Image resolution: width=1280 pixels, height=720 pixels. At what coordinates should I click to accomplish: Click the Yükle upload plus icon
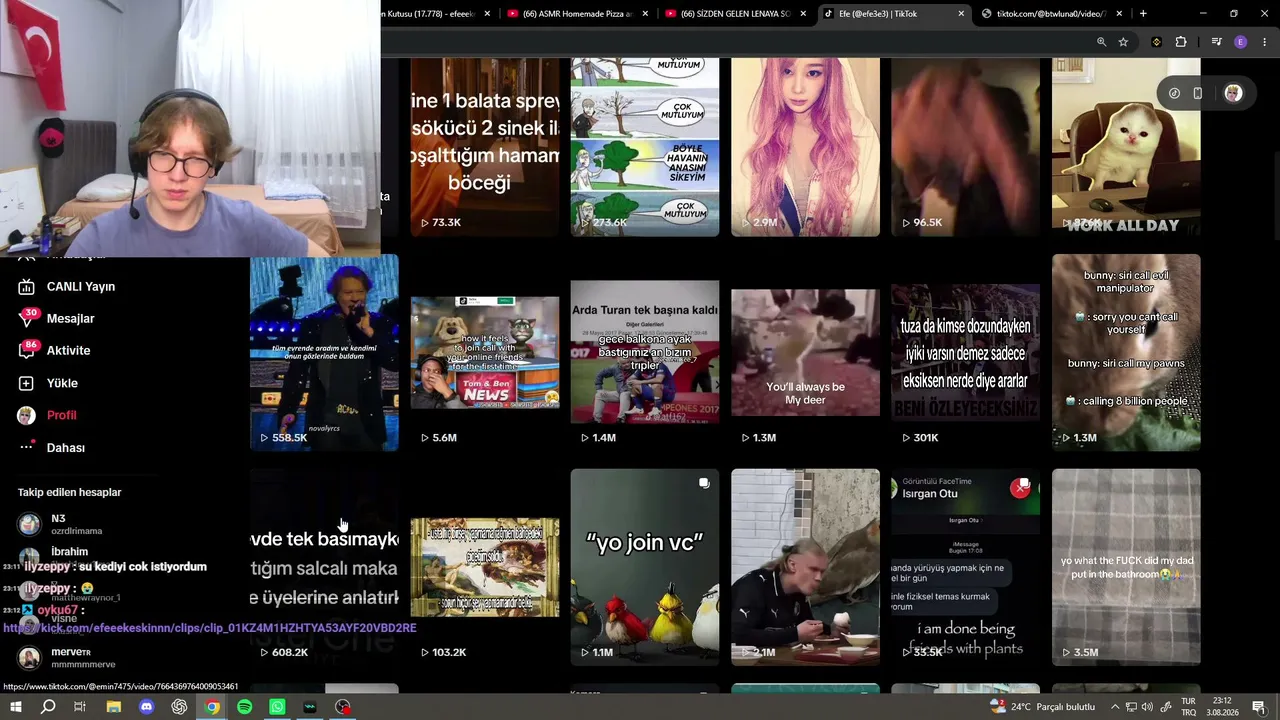tap(27, 383)
